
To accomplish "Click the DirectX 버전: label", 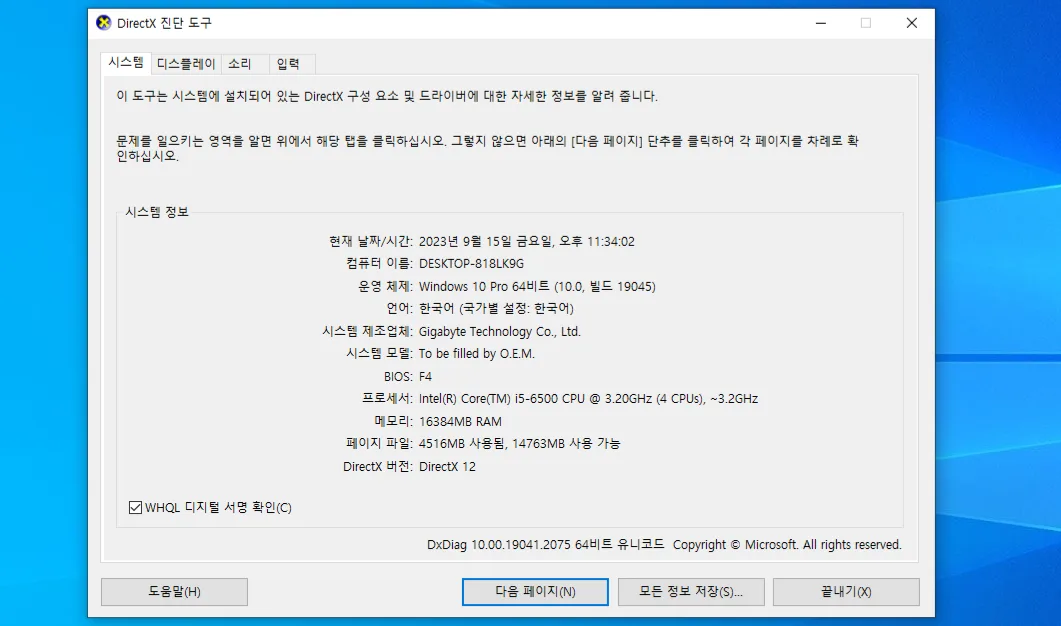I will (378, 466).
